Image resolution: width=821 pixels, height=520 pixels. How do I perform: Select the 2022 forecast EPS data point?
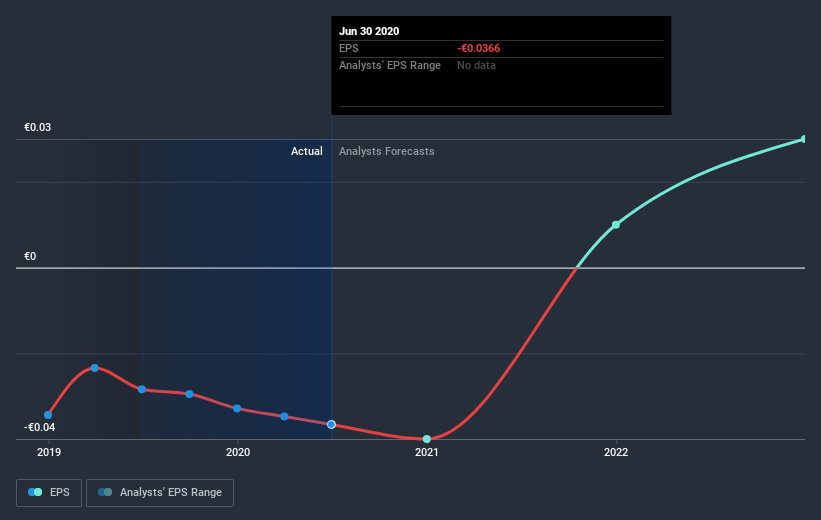[616, 225]
